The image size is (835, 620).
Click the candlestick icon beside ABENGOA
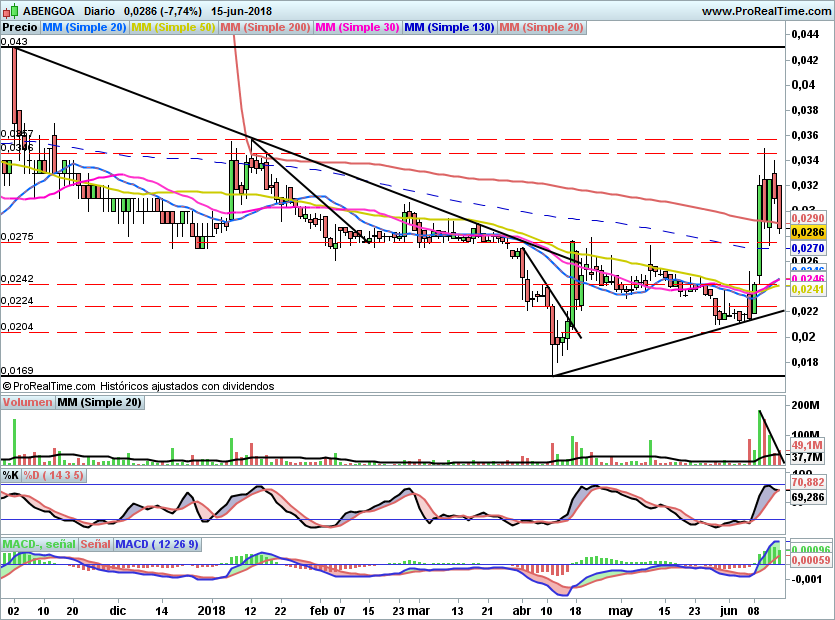(x=11, y=11)
